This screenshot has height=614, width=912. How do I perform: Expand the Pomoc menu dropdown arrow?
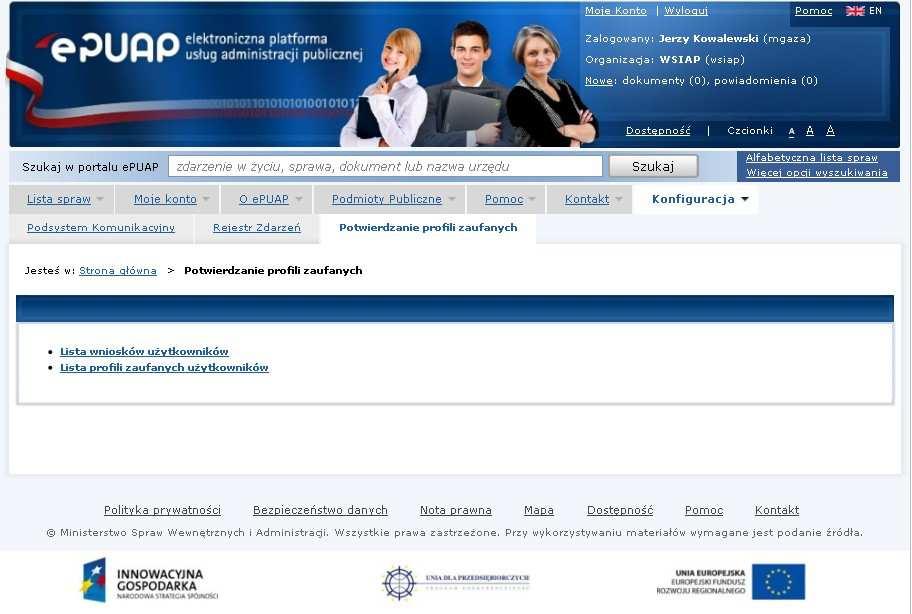coord(532,199)
